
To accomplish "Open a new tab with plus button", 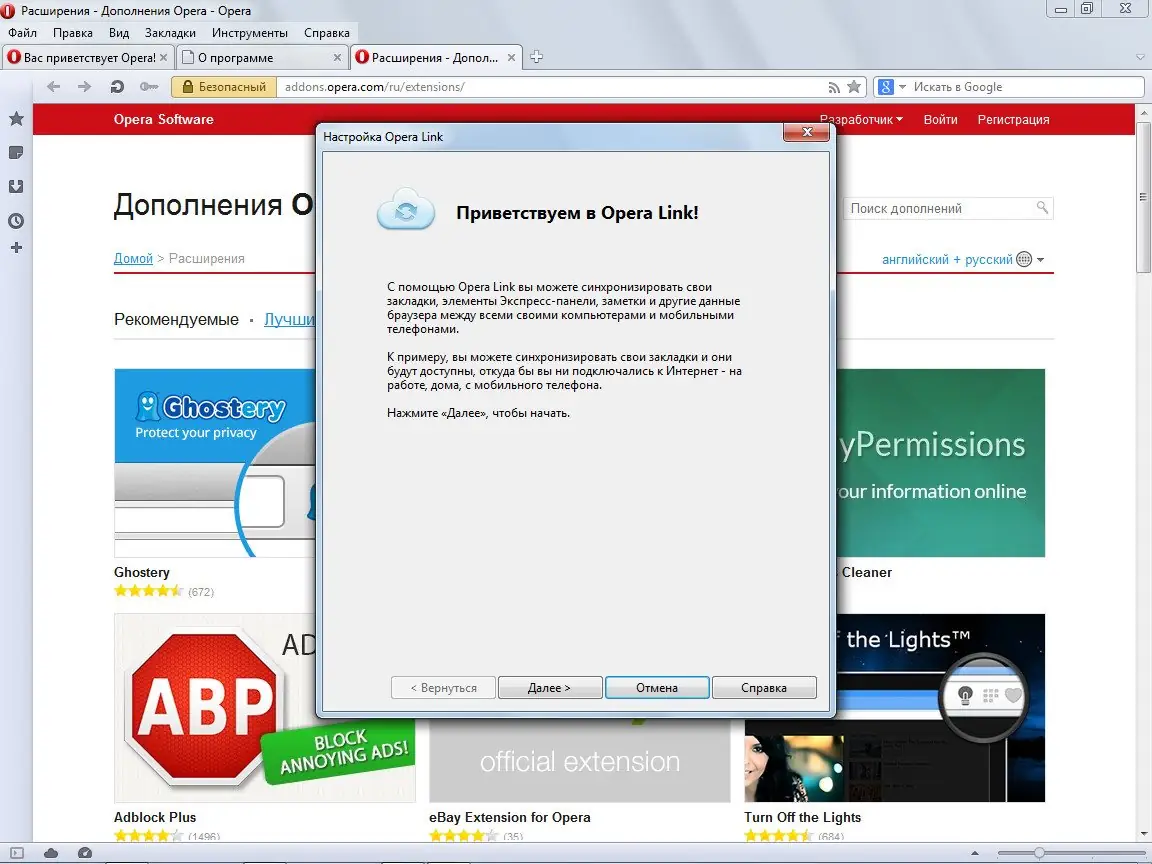I will pyautogui.click(x=536, y=57).
